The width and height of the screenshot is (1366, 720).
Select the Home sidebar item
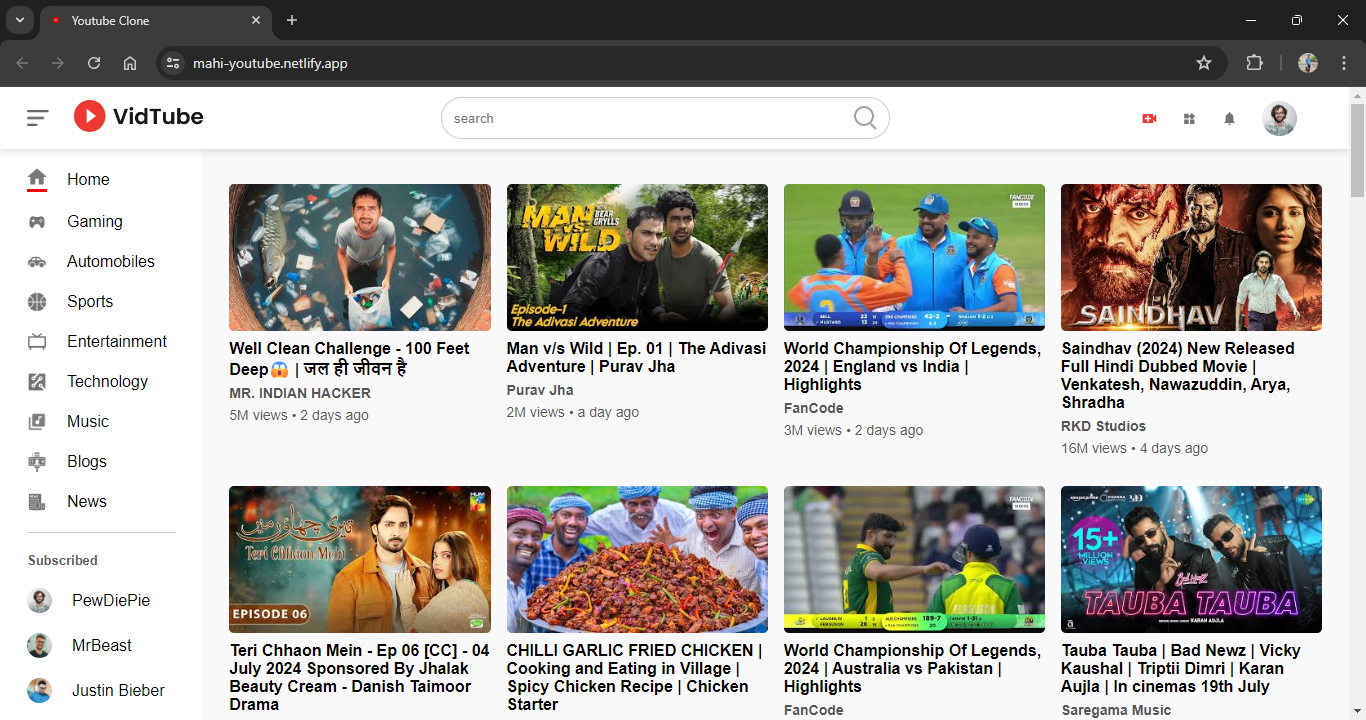click(x=89, y=179)
